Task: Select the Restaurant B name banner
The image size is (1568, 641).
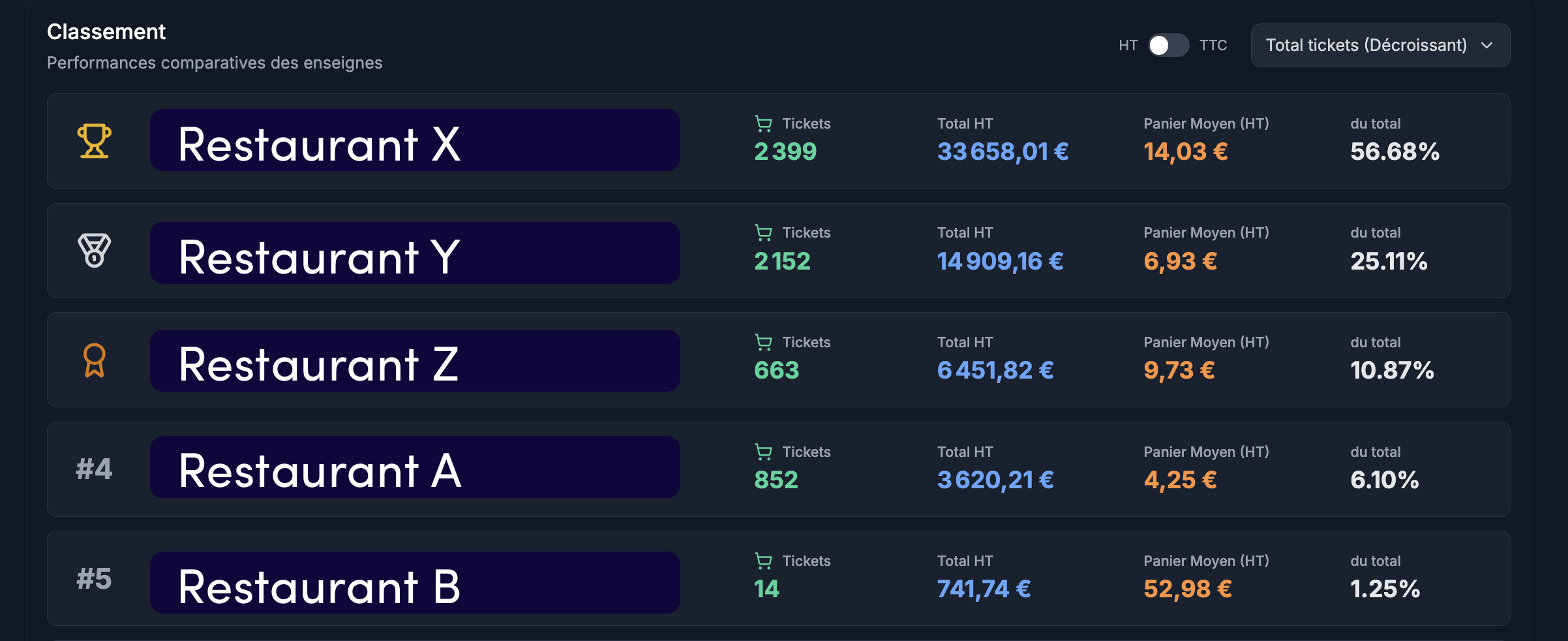Action: [415, 583]
